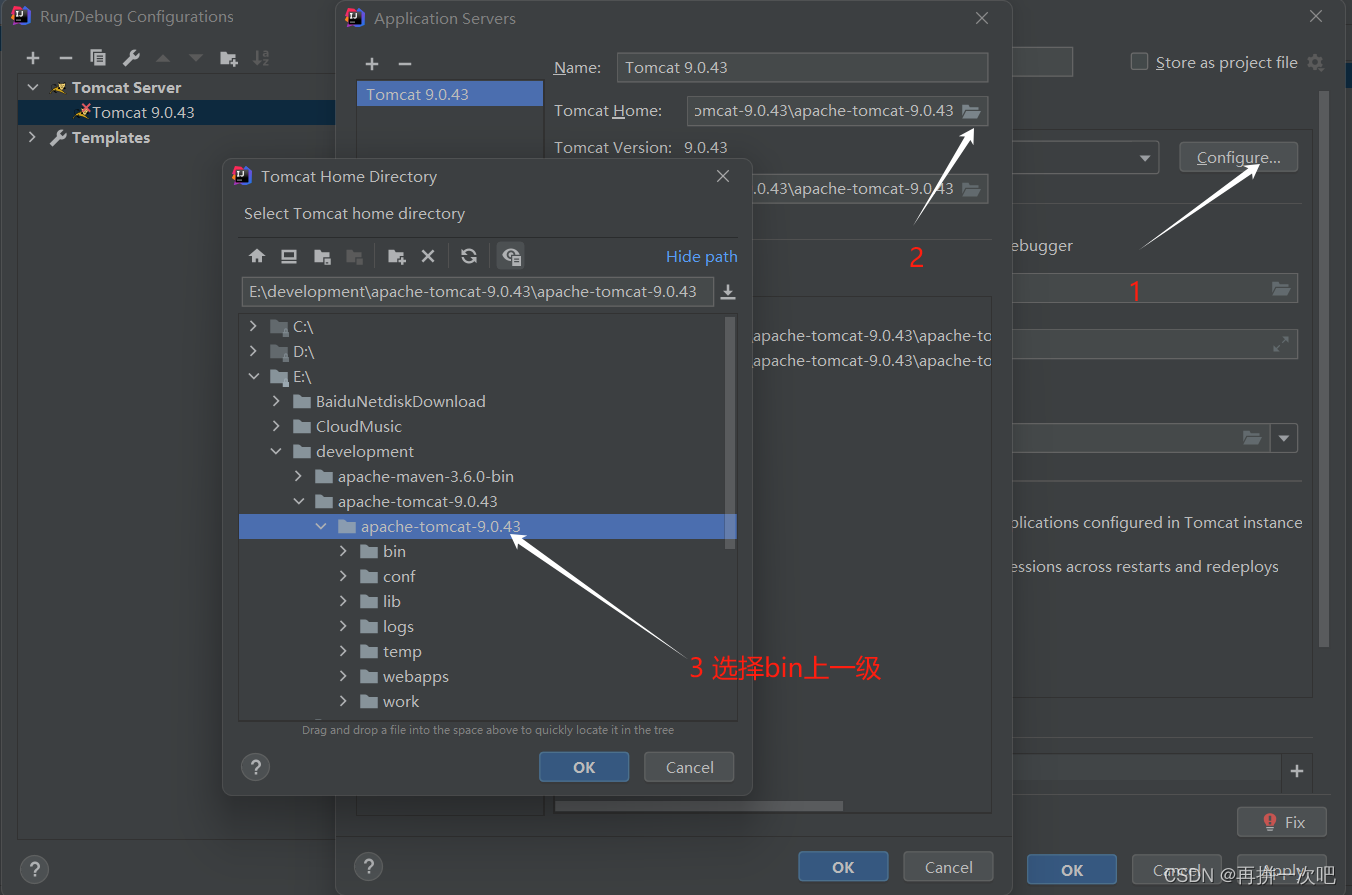The width and height of the screenshot is (1352, 895).
Task: Collapse E:\ drive node
Action: click(253, 377)
